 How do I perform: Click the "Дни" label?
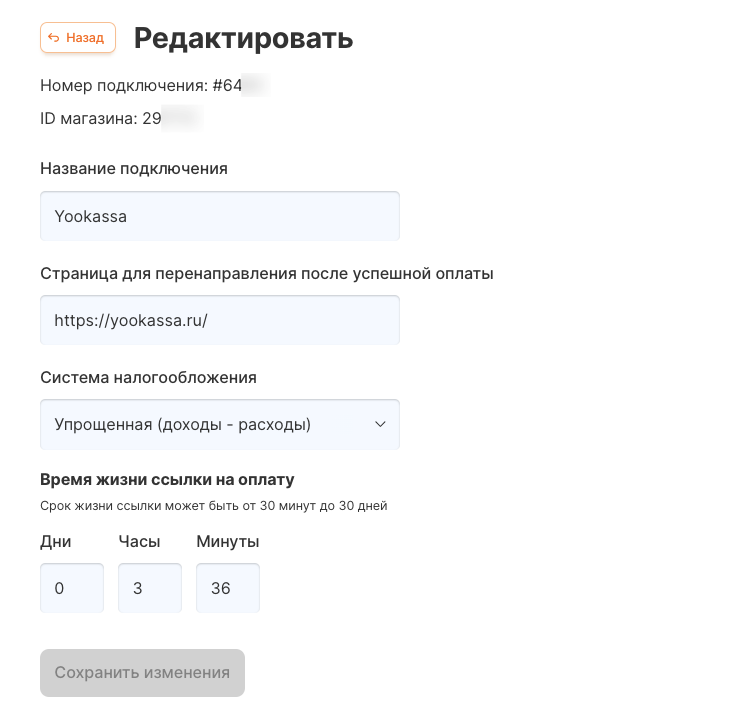tap(56, 542)
